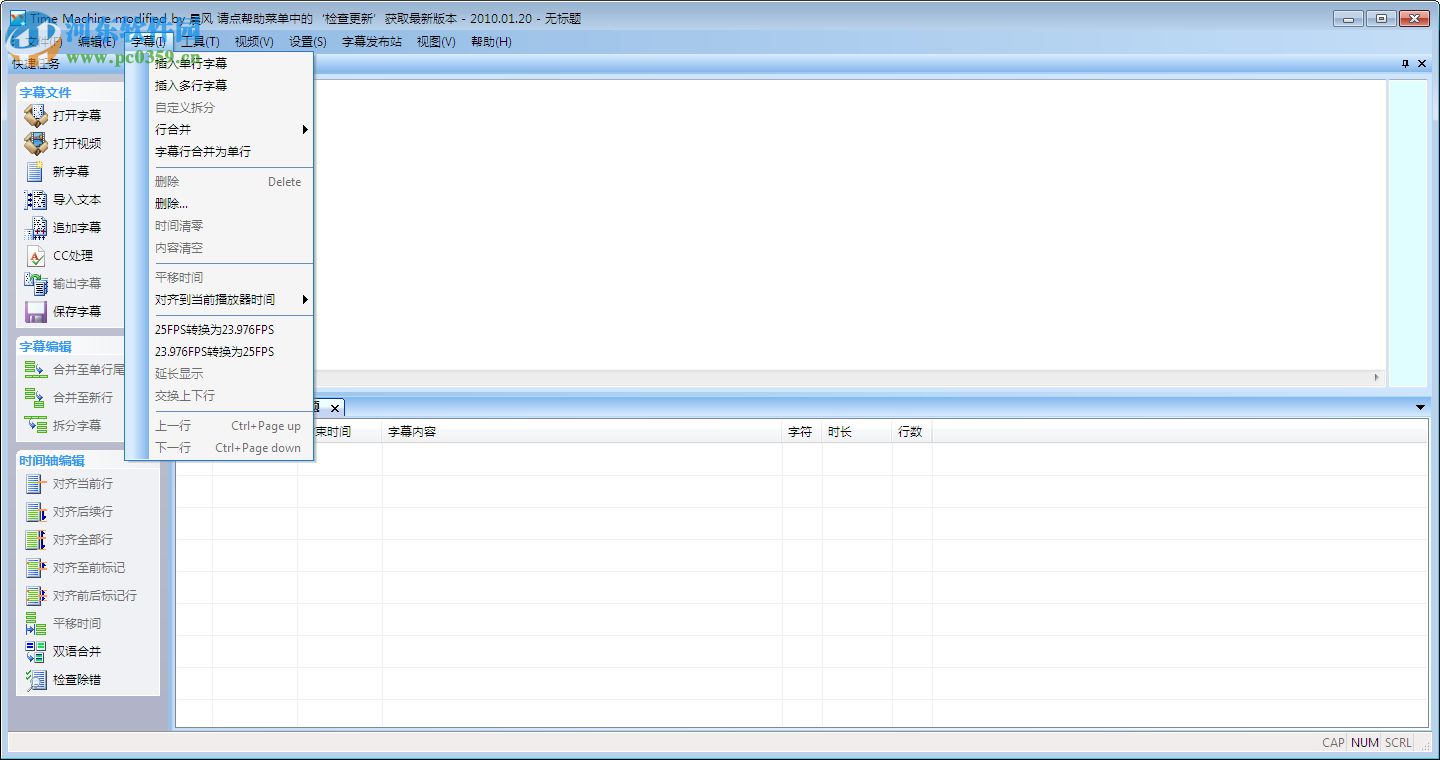Click the 平移时间 icon under 时间轴编辑

point(36,623)
